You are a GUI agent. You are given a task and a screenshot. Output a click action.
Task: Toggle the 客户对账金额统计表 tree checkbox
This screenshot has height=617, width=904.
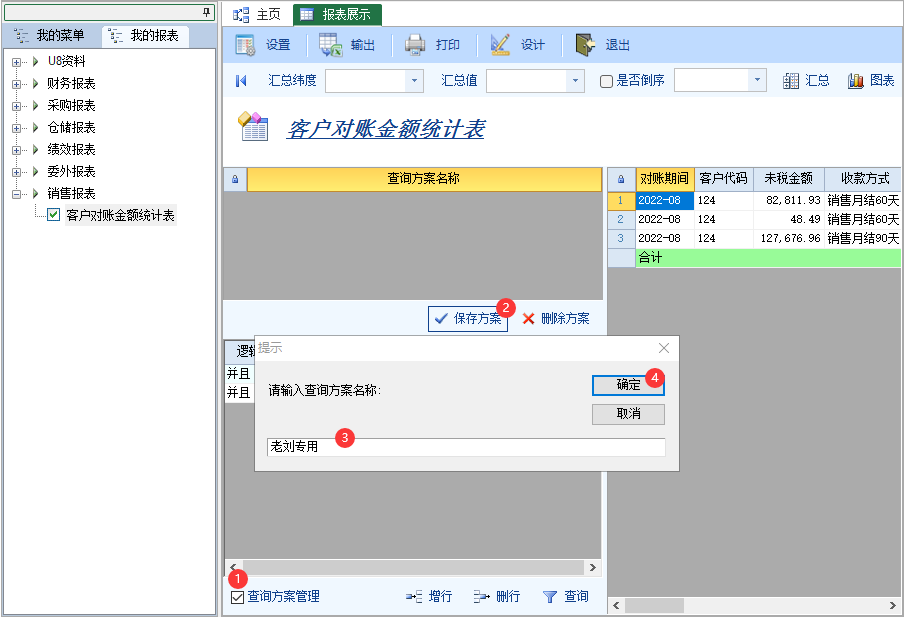point(54,215)
